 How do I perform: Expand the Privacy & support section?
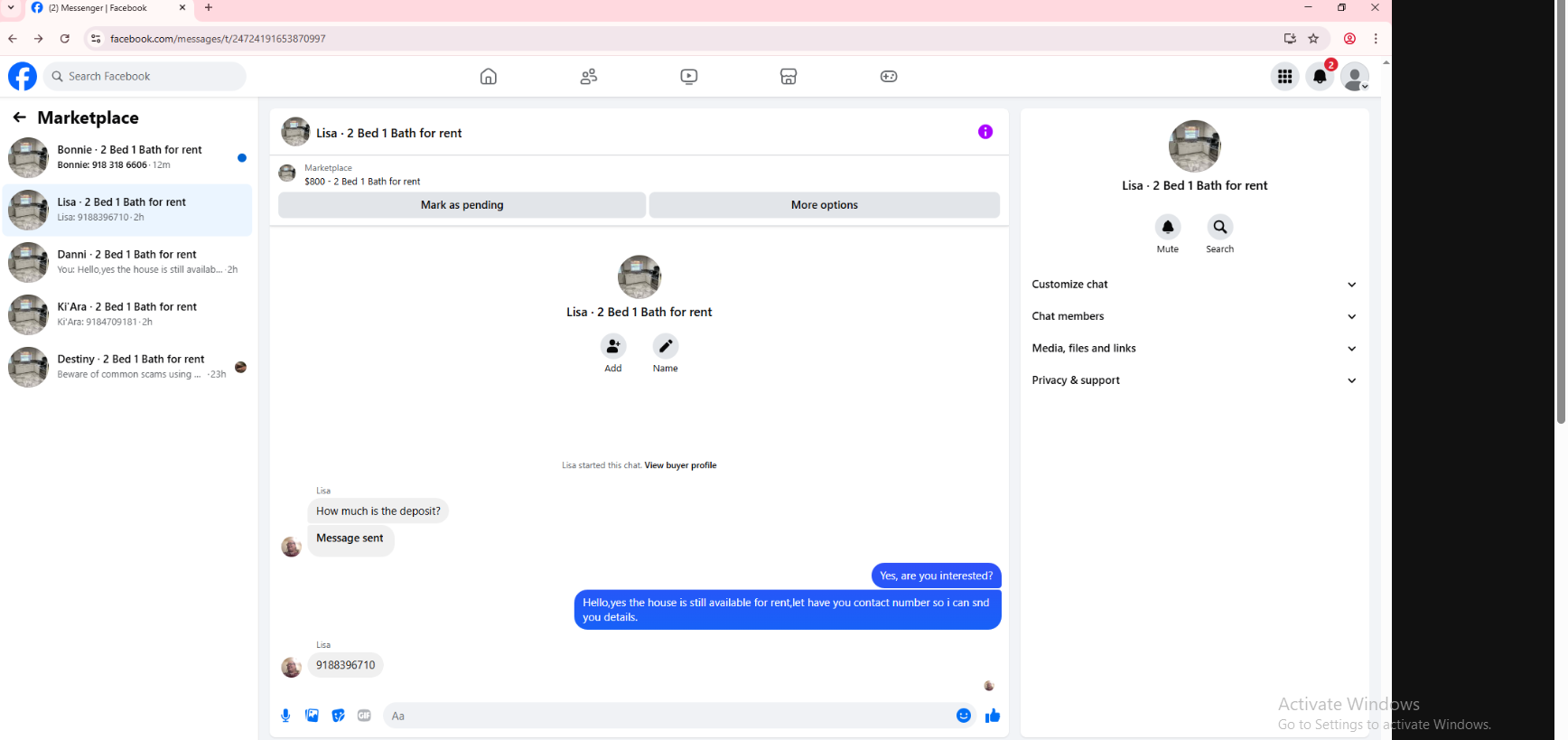1194,380
